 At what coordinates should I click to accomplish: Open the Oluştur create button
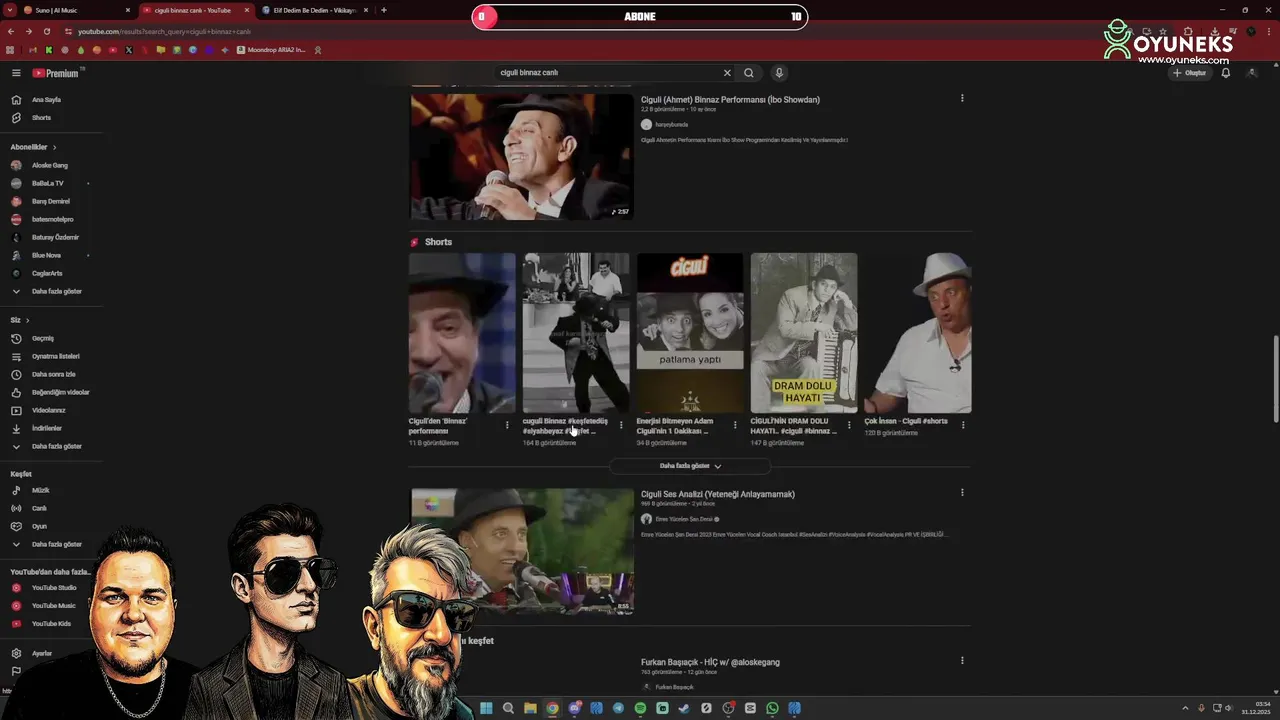[1190, 73]
